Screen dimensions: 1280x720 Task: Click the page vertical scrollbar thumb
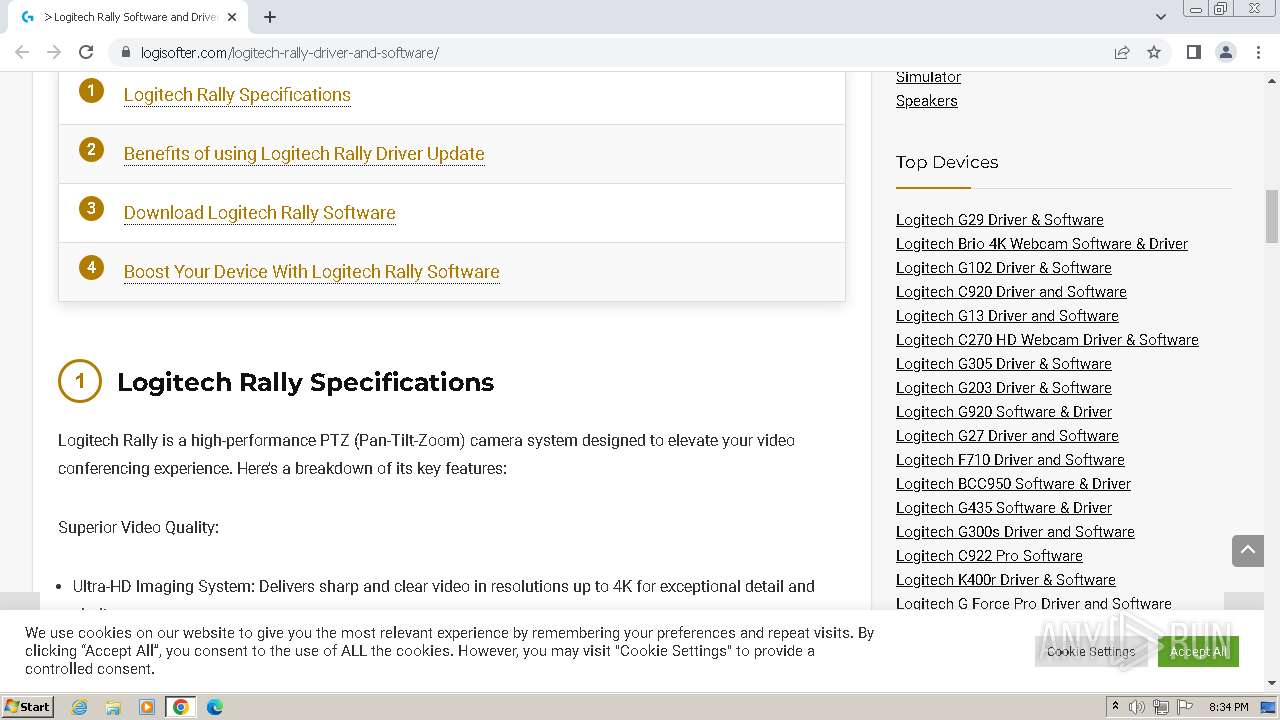pos(1272,216)
